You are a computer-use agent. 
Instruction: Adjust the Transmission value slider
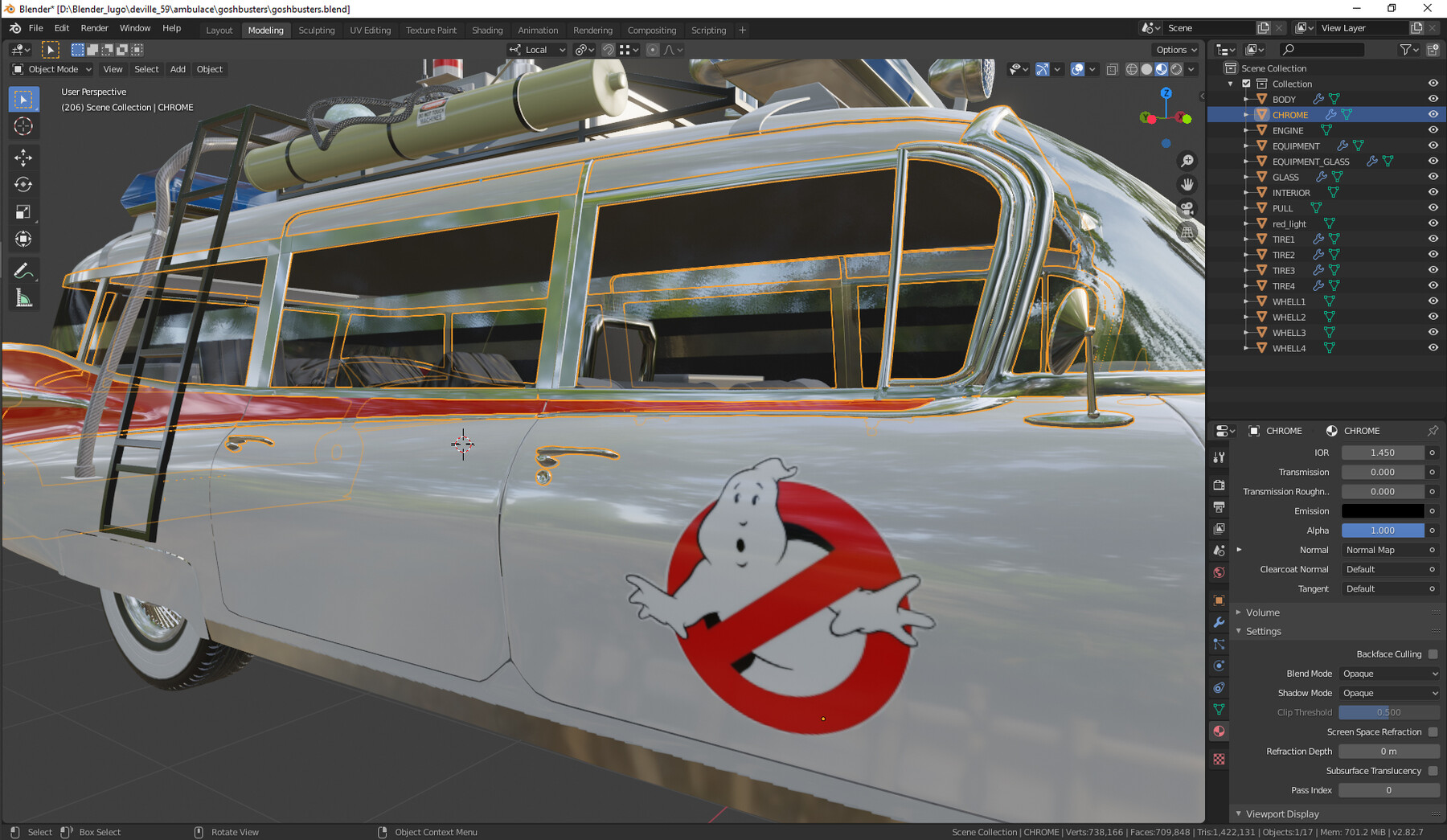[x=1383, y=473]
